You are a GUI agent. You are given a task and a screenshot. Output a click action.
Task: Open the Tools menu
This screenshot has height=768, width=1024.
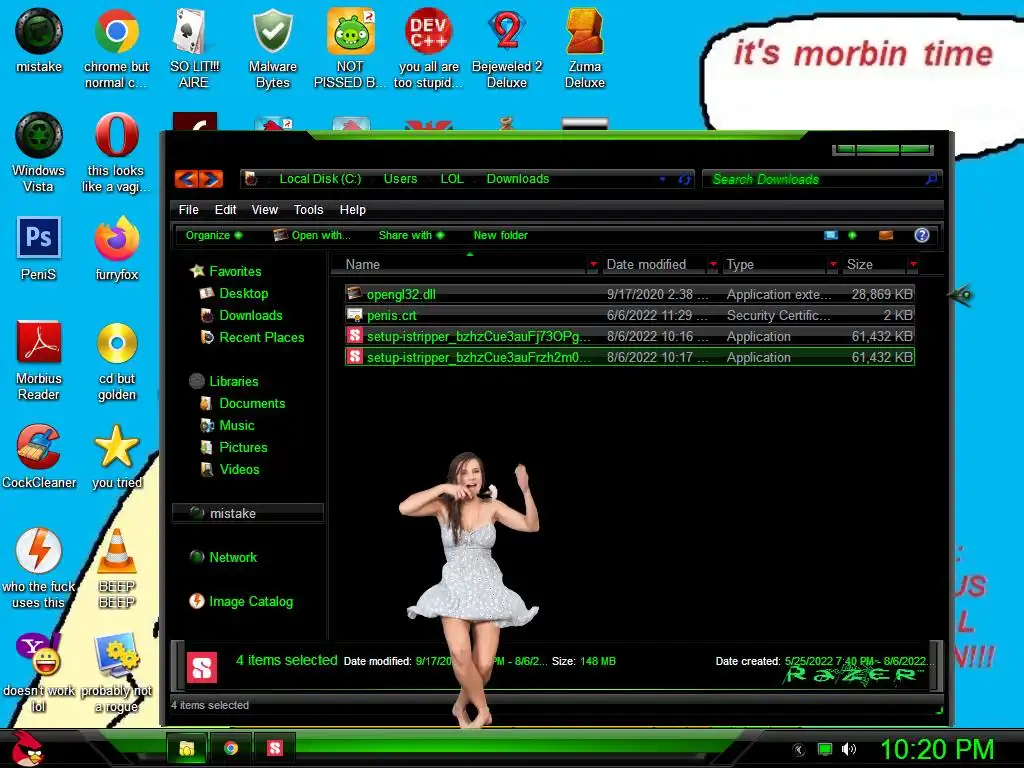[x=308, y=210]
